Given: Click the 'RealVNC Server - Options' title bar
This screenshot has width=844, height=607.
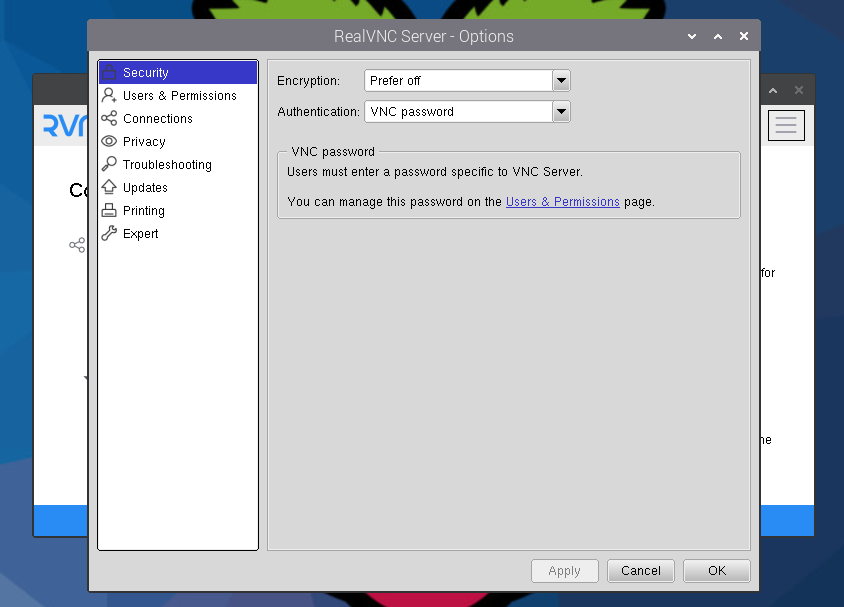Looking at the screenshot, I should [424, 36].
